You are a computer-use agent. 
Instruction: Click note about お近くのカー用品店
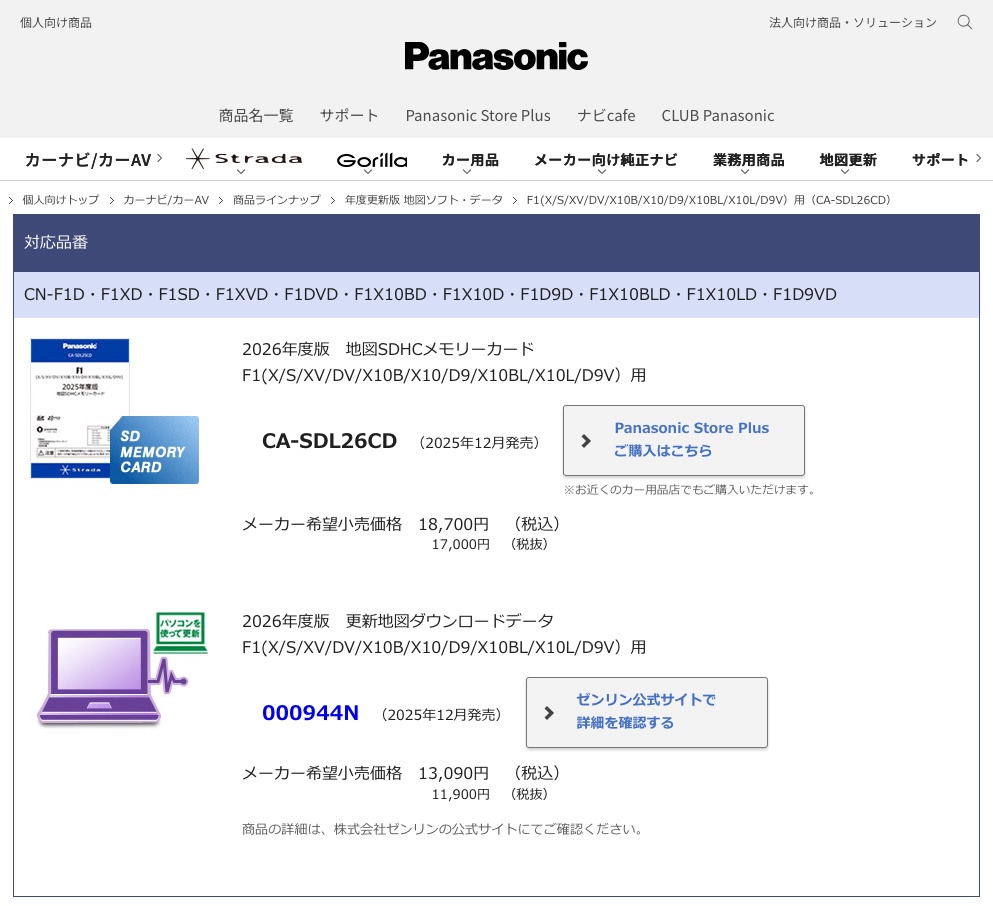coord(690,489)
